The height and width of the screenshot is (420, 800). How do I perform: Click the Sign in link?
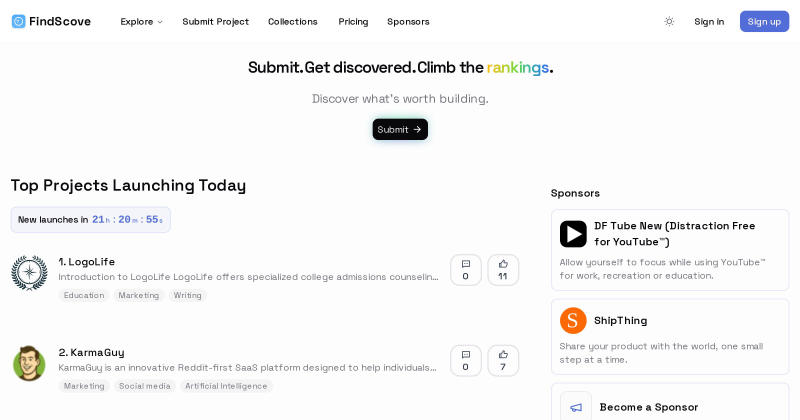pyautogui.click(x=709, y=21)
